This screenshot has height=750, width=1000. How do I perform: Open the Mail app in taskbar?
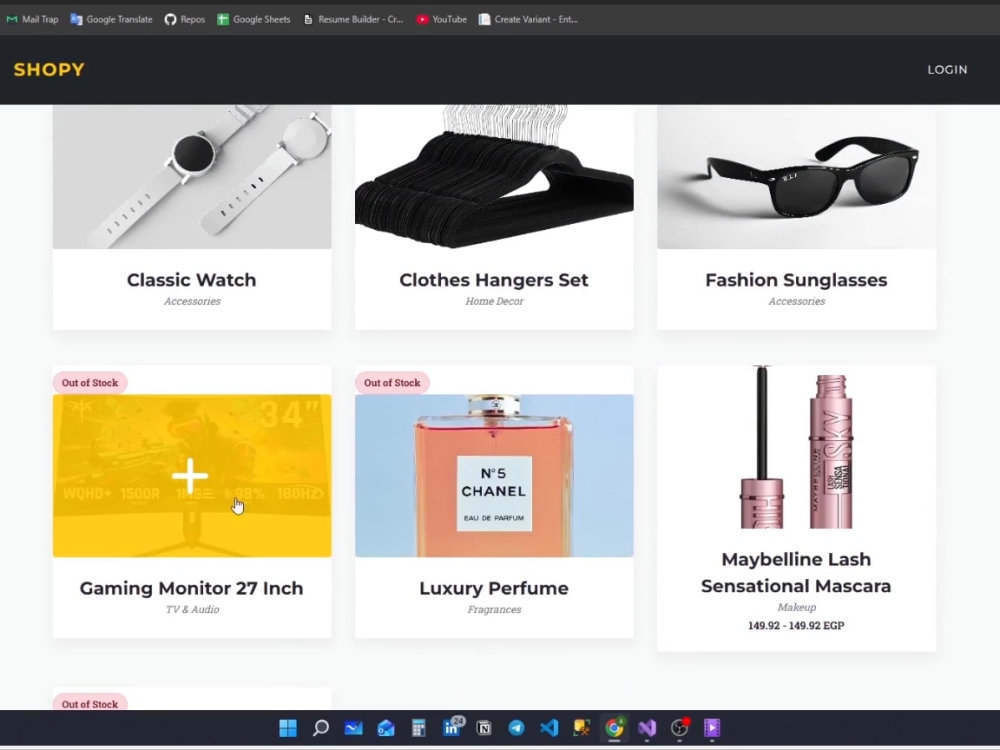(x=353, y=728)
